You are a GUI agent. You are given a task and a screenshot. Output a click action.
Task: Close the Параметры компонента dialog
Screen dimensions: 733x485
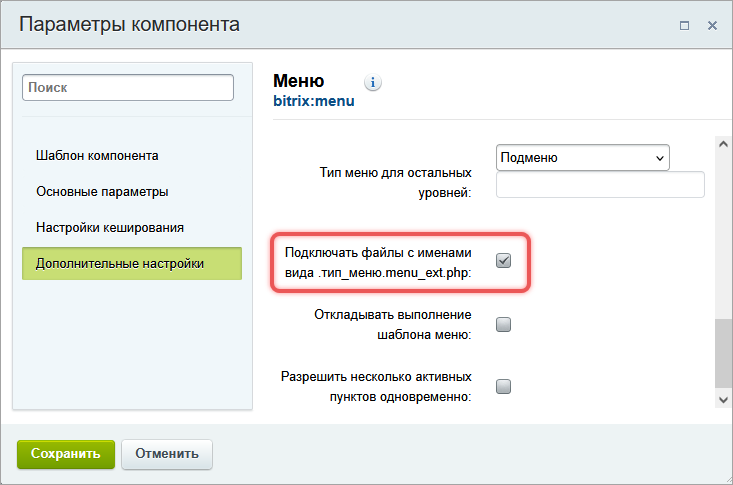(712, 25)
